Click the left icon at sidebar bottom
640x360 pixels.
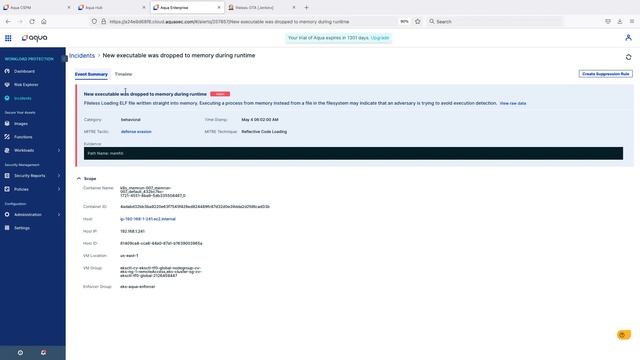click(x=20, y=353)
